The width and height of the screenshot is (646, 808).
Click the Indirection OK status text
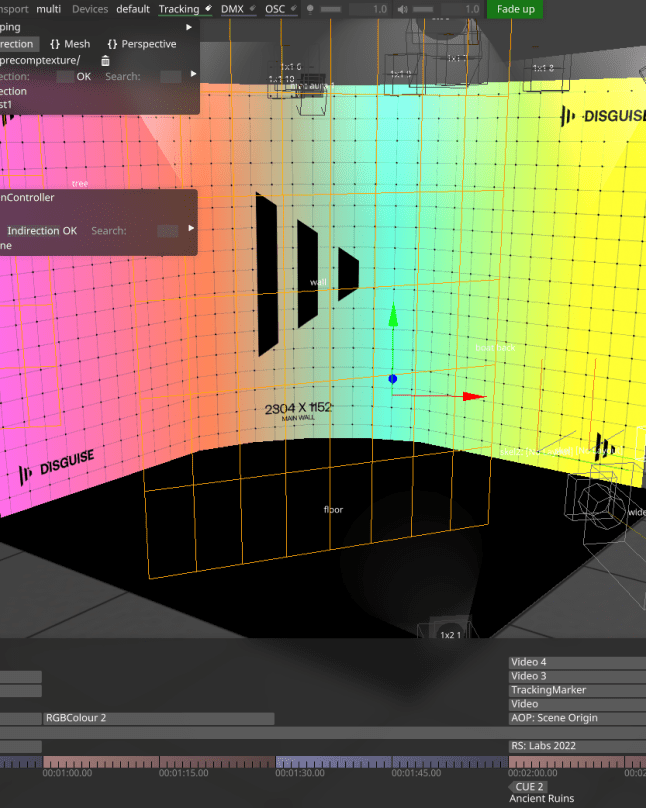(42, 231)
